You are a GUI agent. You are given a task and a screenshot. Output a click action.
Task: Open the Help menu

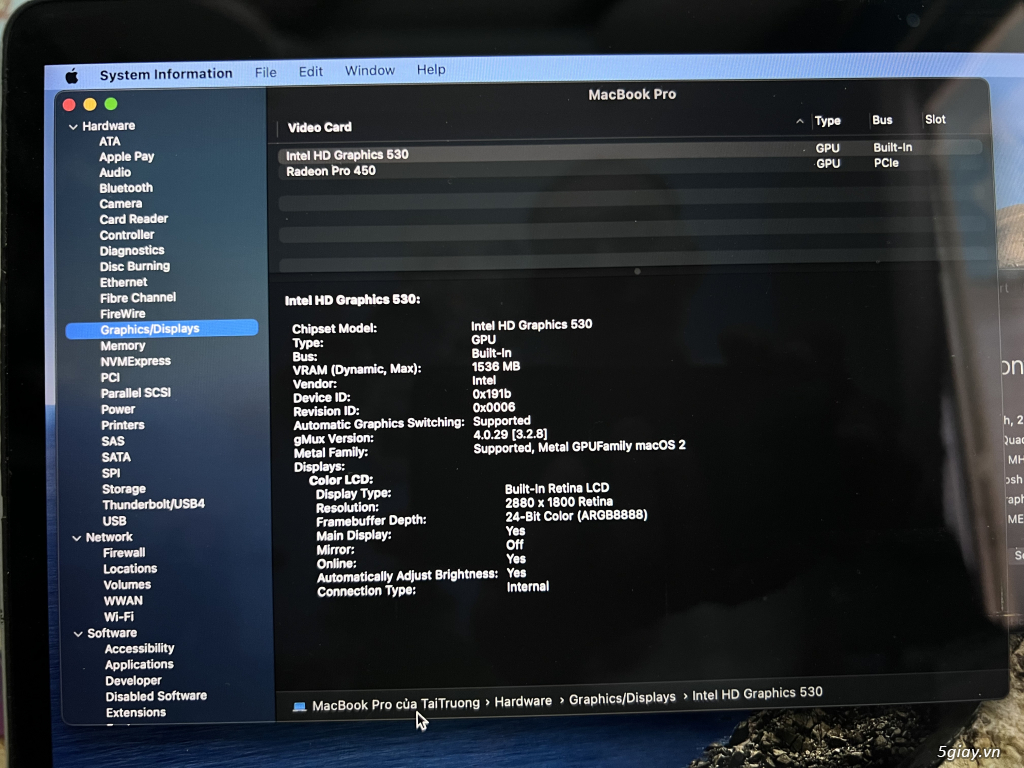[x=431, y=70]
